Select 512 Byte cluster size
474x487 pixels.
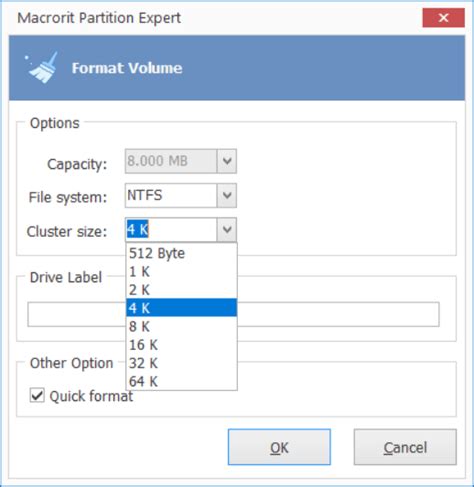[181, 253]
